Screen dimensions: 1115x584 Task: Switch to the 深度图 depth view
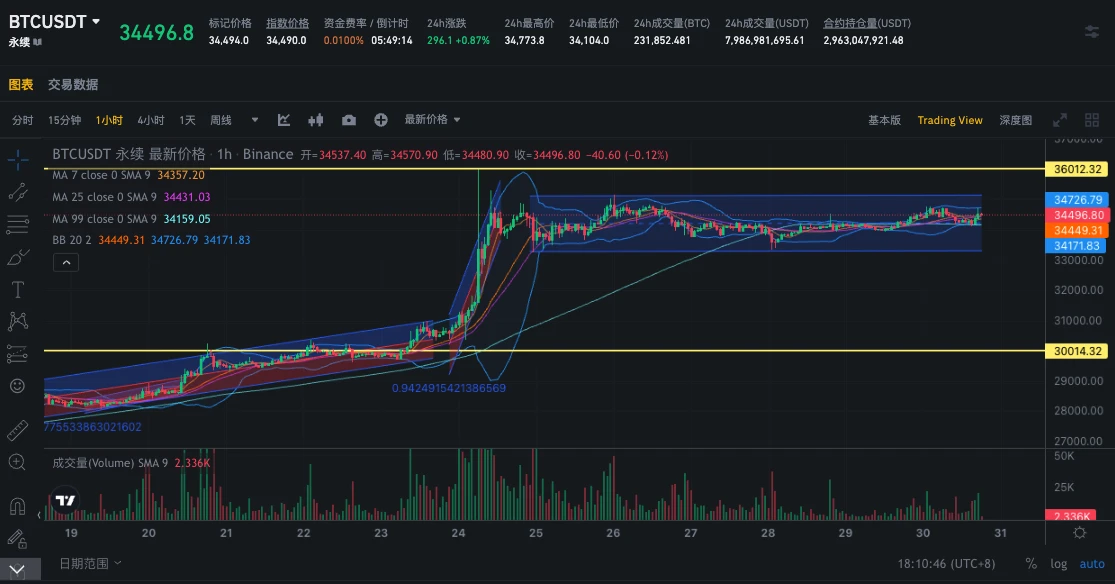(1015, 120)
